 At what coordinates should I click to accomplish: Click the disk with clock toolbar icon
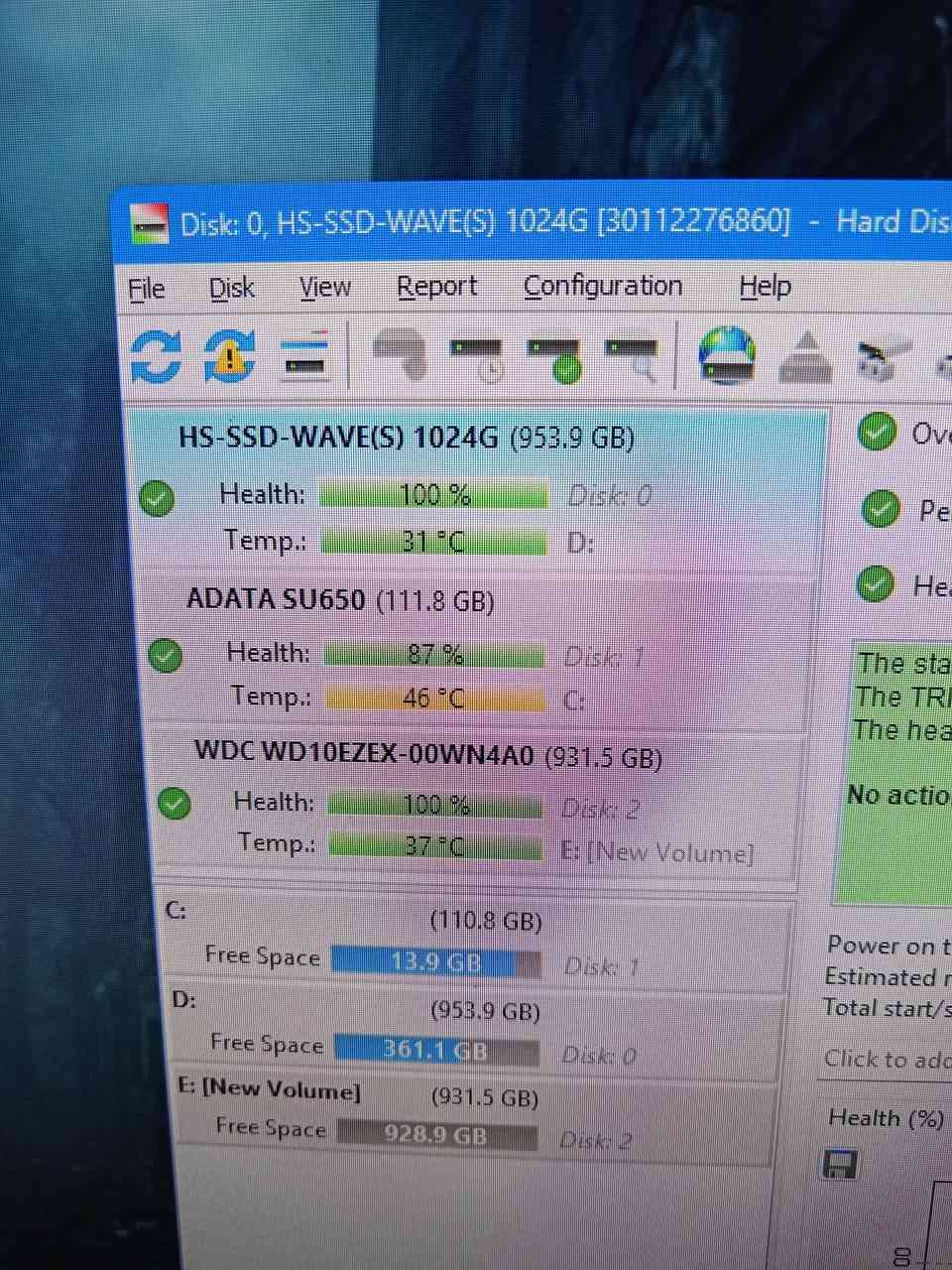click(x=476, y=358)
